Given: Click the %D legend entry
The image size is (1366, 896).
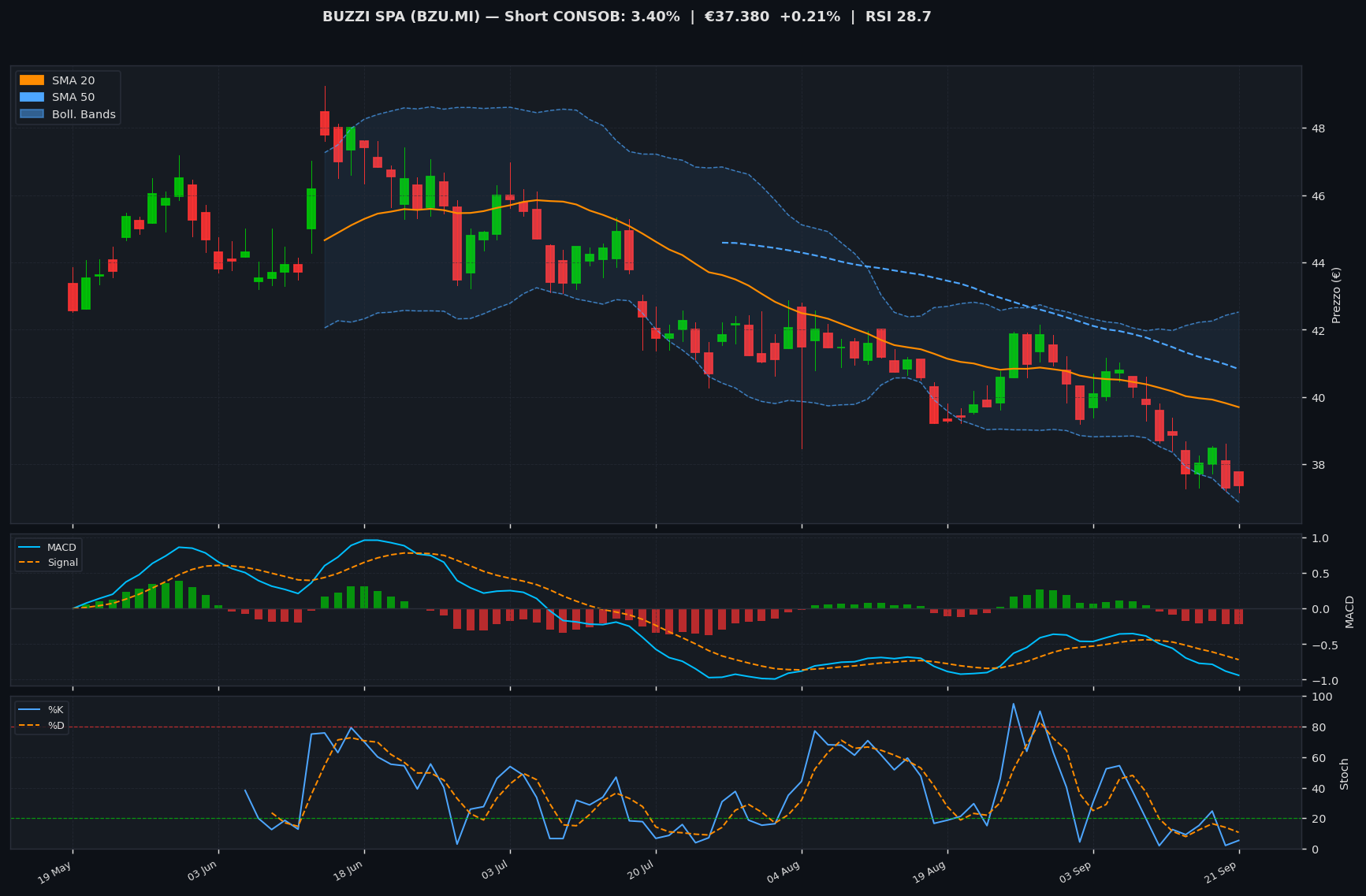Looking at the screenshot, I should pyautogui.click(x=42, y=726).
